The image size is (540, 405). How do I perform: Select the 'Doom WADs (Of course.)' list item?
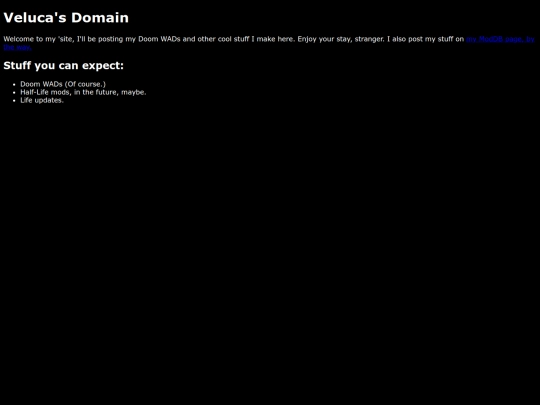click(63, 84)
